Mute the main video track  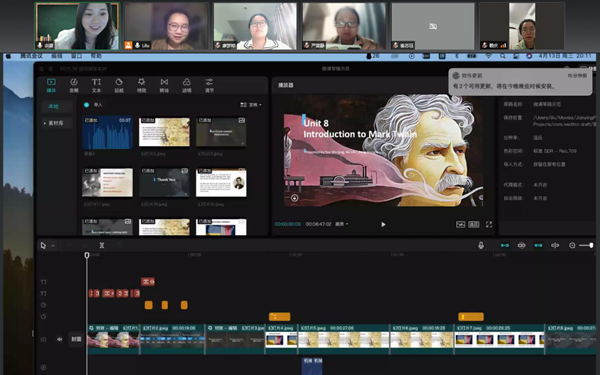60,339
